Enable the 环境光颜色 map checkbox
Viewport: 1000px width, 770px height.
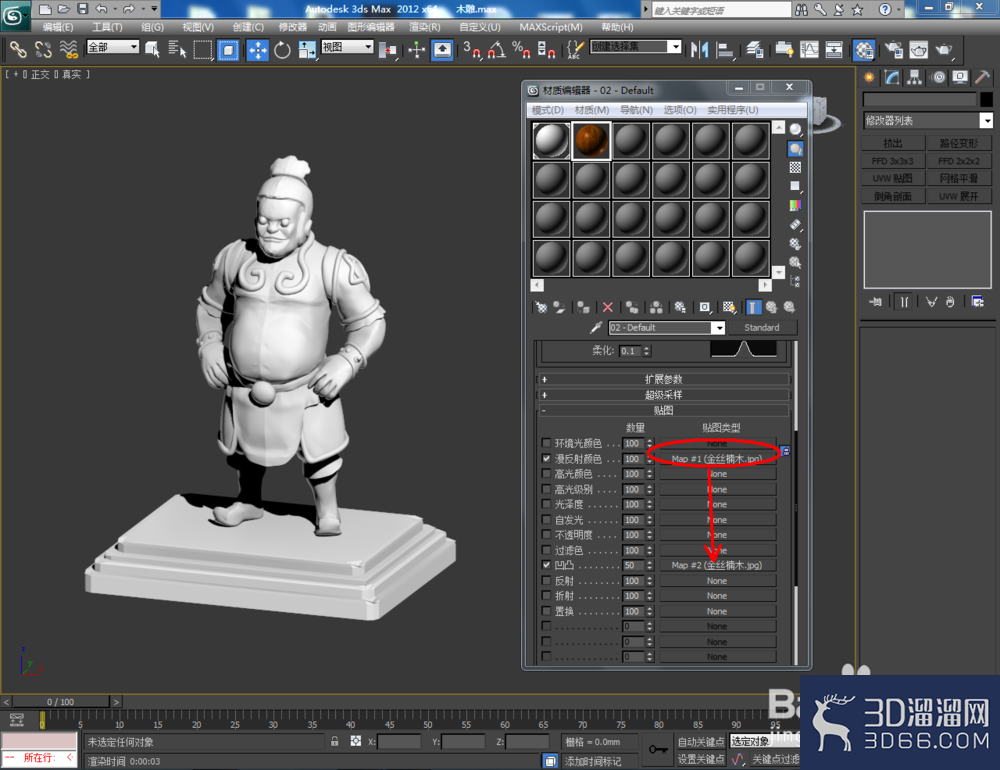point(546,443)
